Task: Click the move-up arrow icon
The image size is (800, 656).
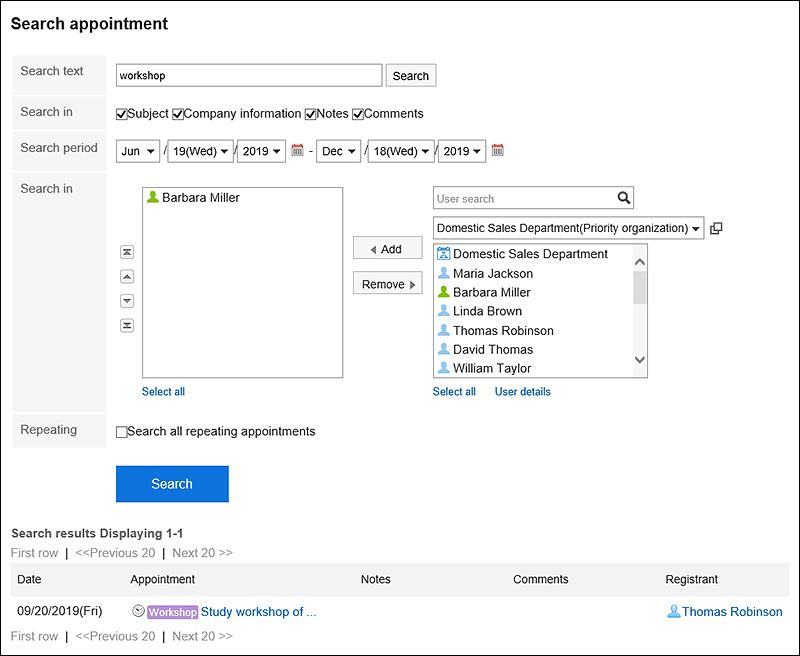Action: 127,277
